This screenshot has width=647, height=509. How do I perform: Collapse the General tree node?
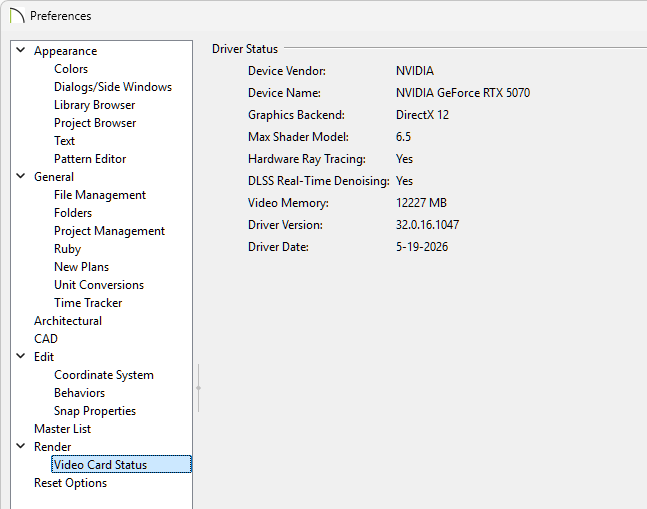tap(21, 176)
